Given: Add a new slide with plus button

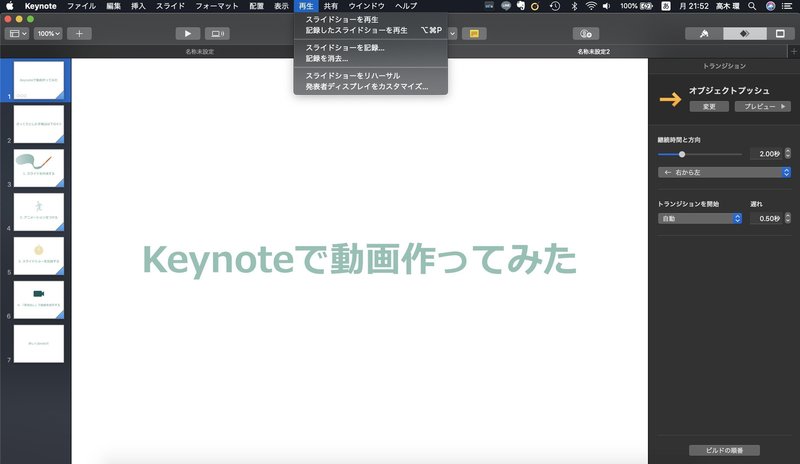Looking at the screenshot, I should (x=79, y=34).
